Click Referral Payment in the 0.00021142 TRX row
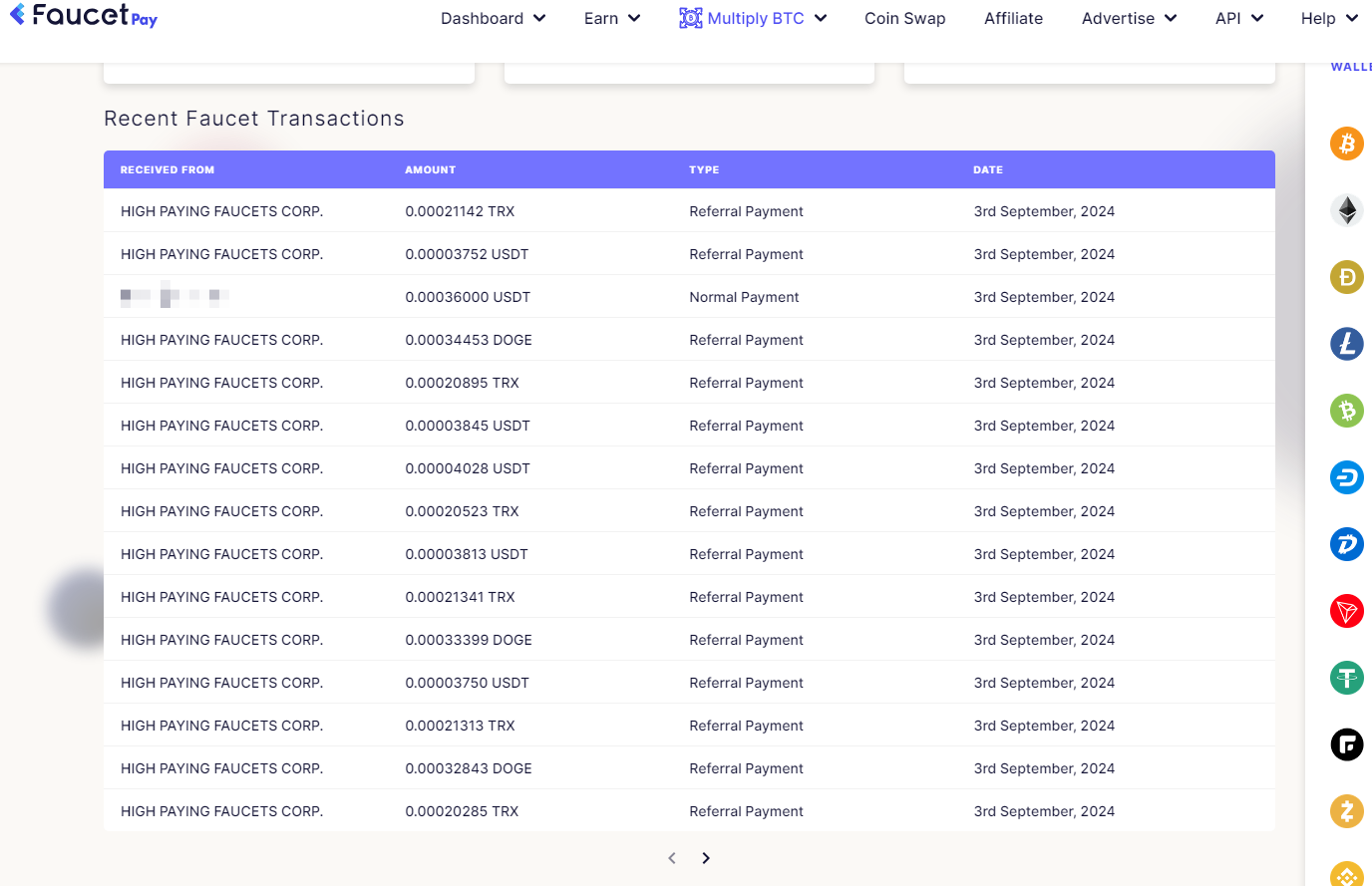Screen dimensions: 1372x886 (x=746, y=211)
